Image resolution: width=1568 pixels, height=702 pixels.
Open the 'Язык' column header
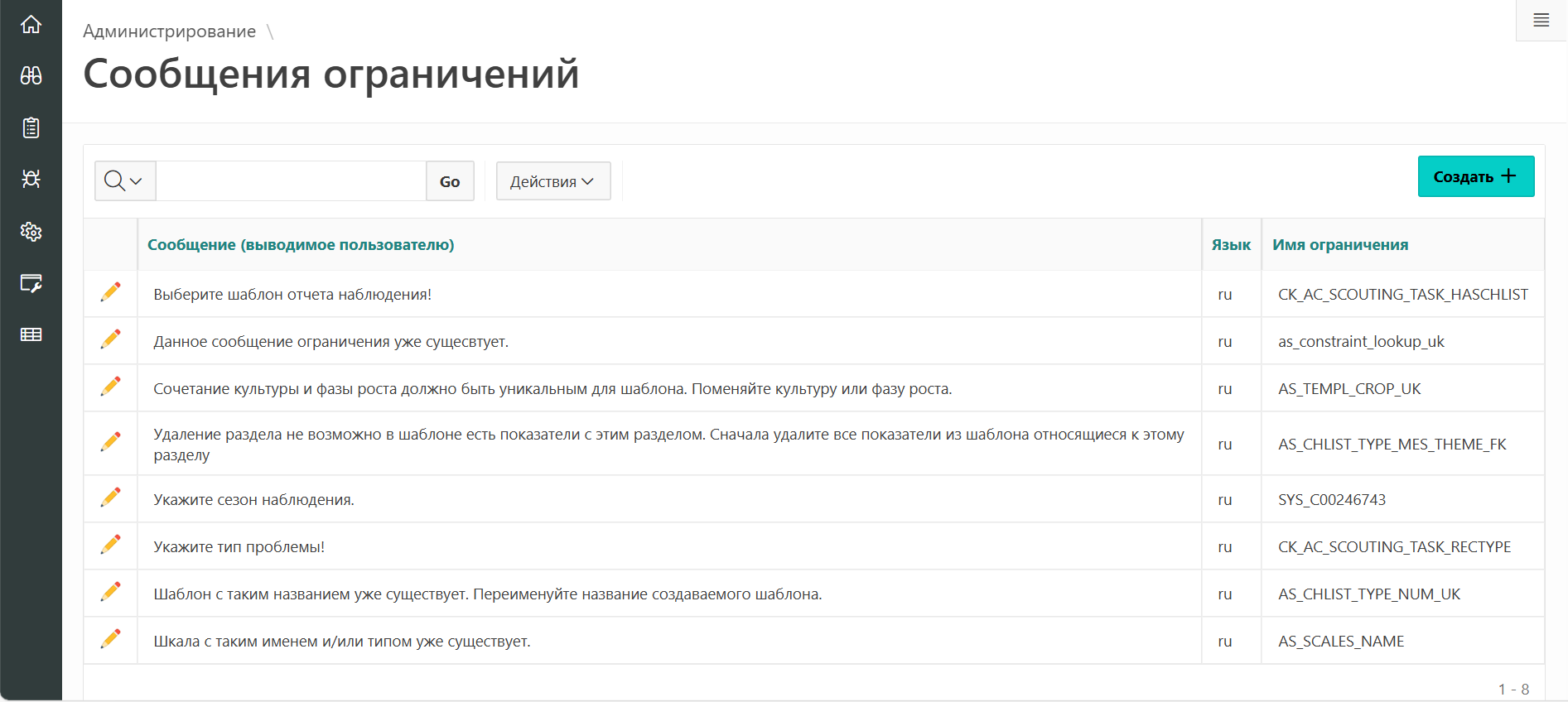[1231, 245]
